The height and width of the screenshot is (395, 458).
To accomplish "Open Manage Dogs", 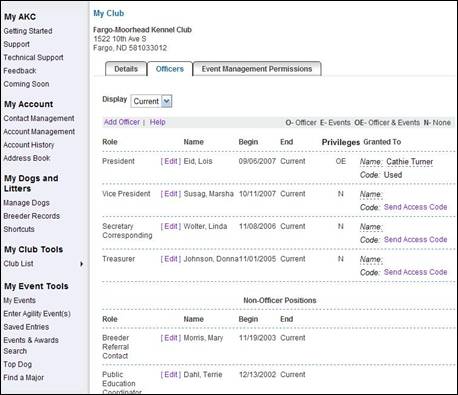I will point(26,203).
